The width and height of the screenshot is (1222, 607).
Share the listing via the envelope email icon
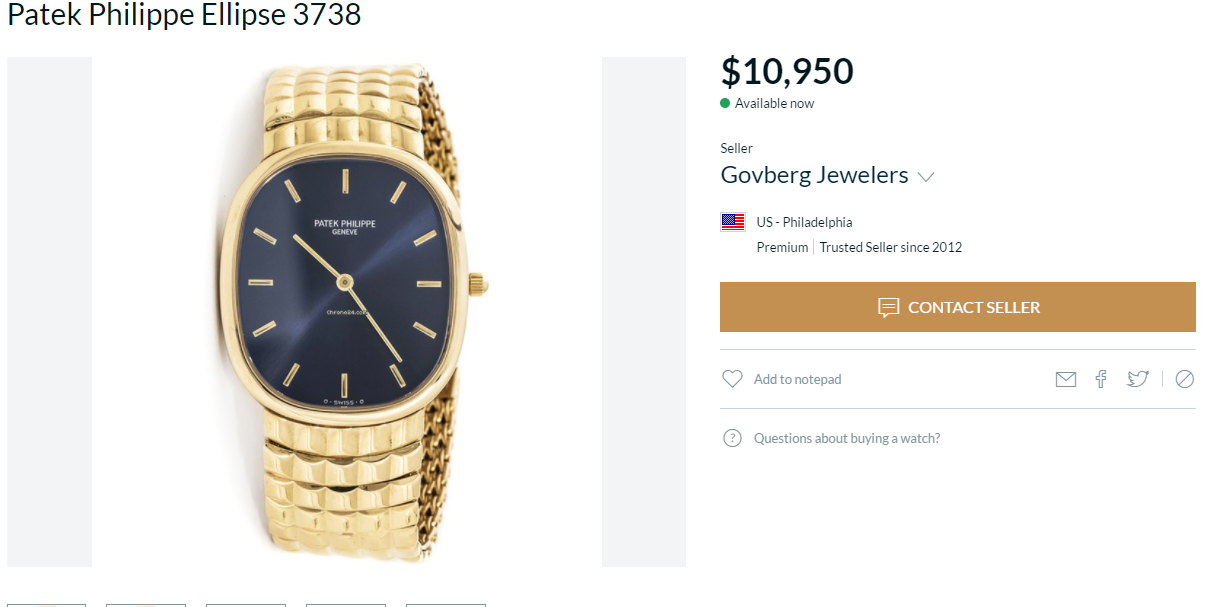click(x=1066, y=379)
